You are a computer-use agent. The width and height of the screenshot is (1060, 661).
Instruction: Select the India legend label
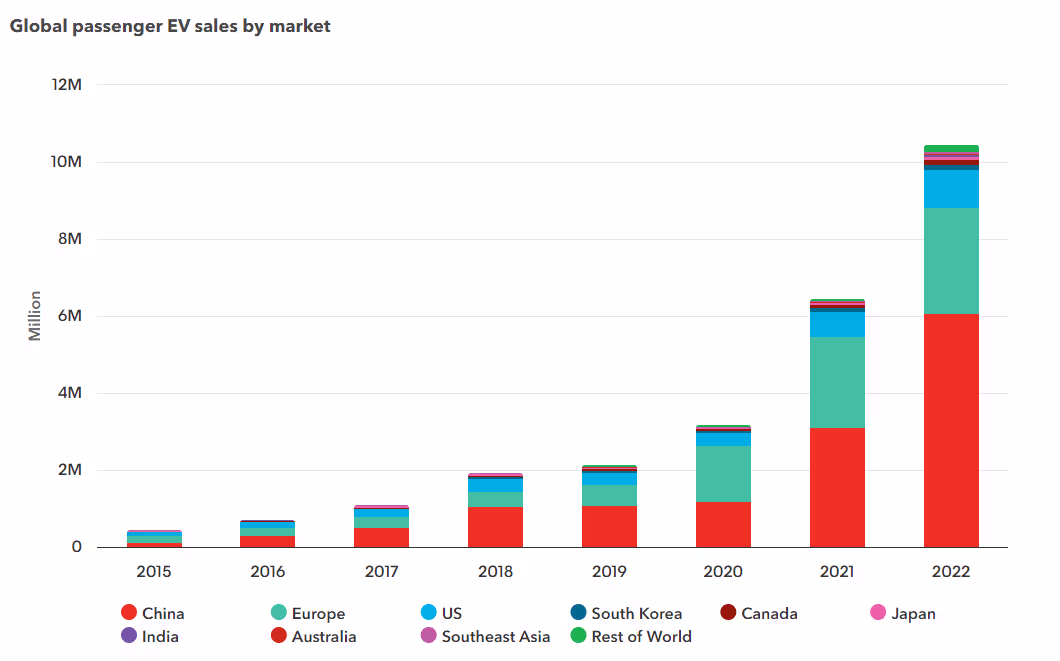tap(160, 636)
